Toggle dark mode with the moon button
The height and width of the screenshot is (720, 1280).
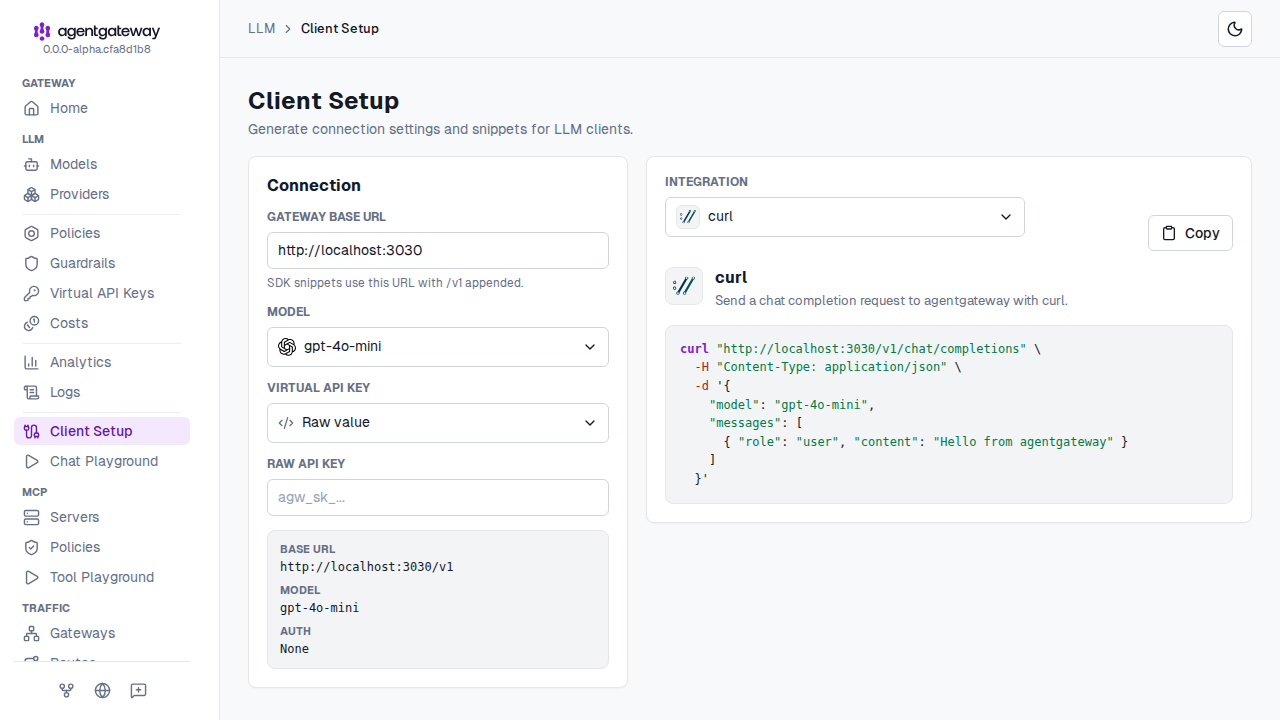point(1235,29)
